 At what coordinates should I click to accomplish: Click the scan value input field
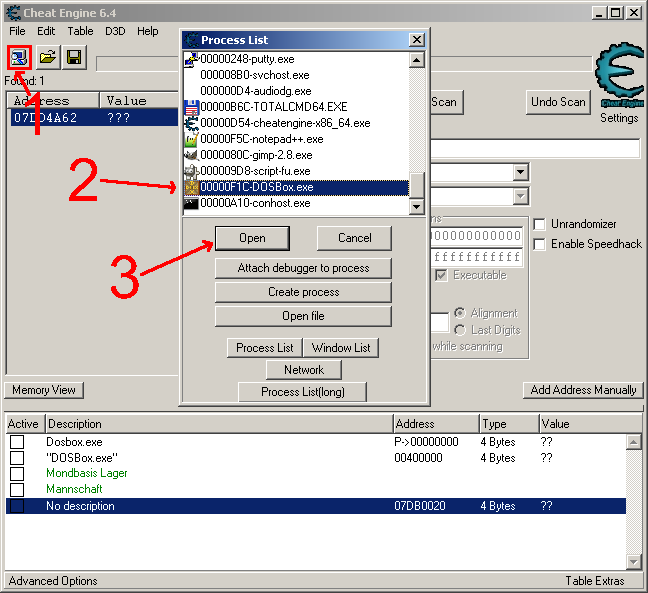coord(535,148)
